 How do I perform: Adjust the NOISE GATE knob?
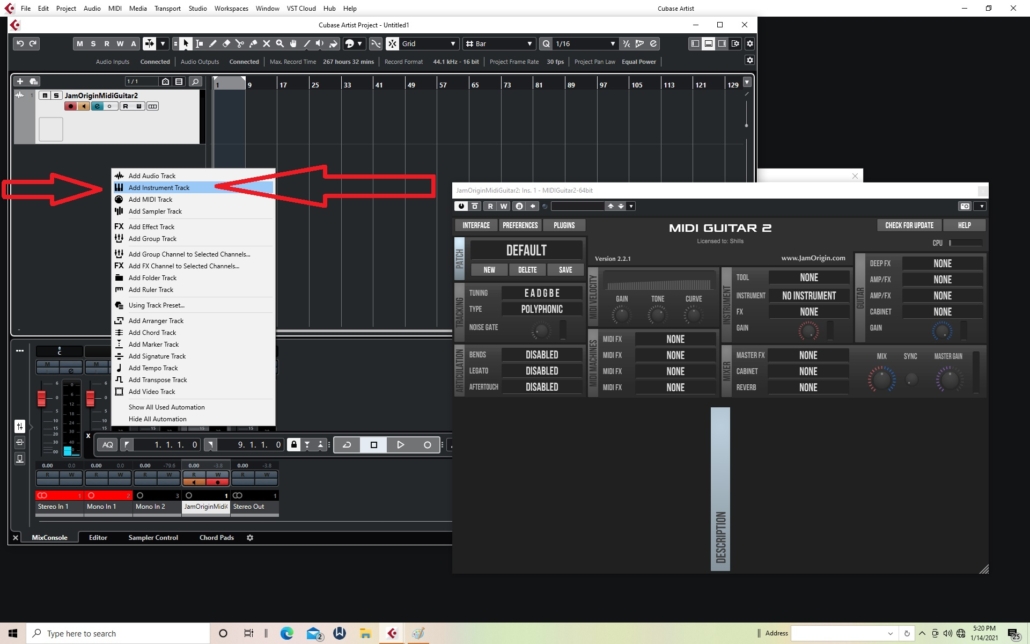point(541,331)
